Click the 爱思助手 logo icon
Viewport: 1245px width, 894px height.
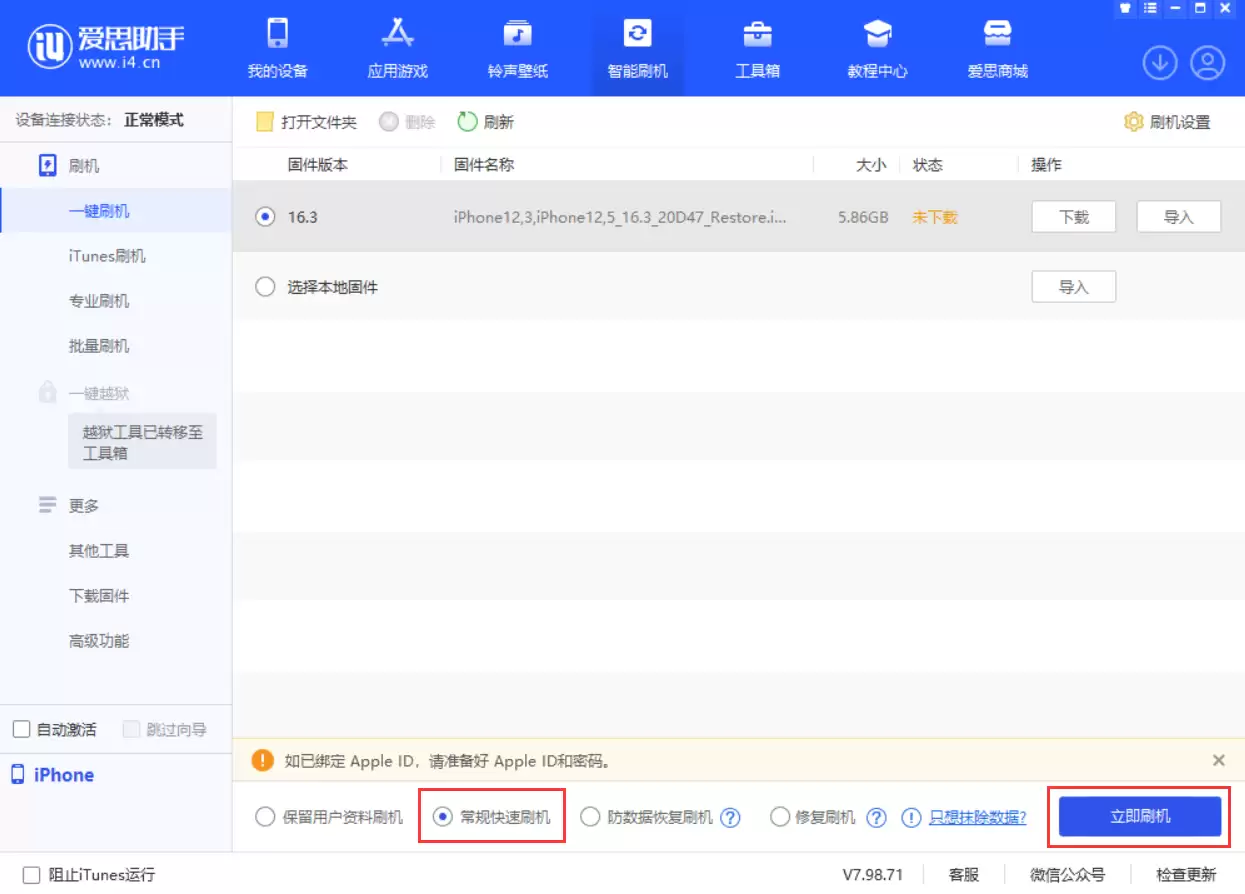point(49,47)
